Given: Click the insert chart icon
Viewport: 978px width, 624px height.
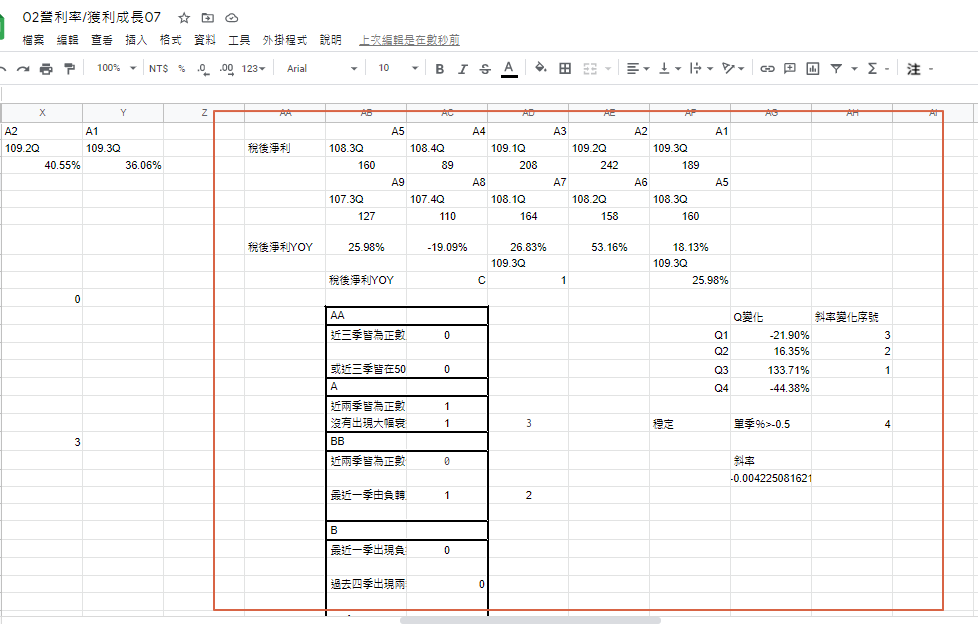Looking at the screenshot, I should [812, 69].
